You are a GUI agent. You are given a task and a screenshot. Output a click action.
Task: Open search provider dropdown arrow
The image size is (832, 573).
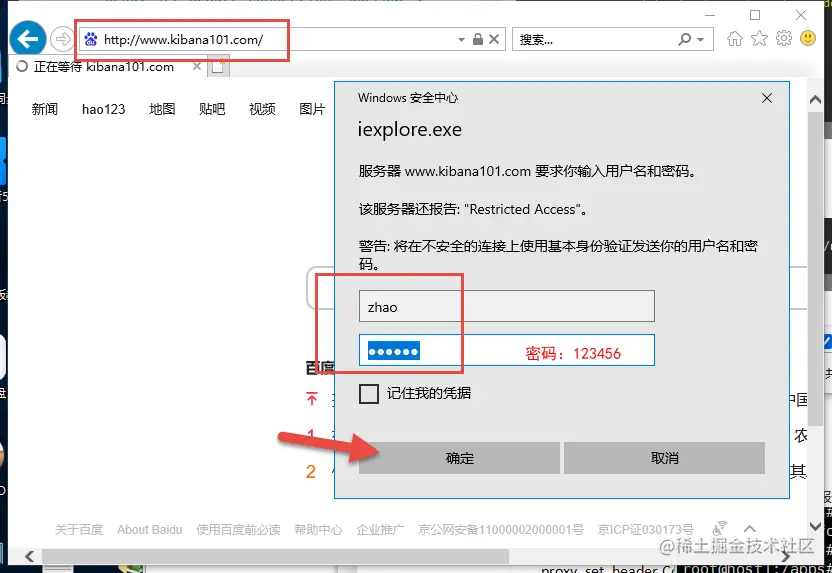(x=700, y=40)
